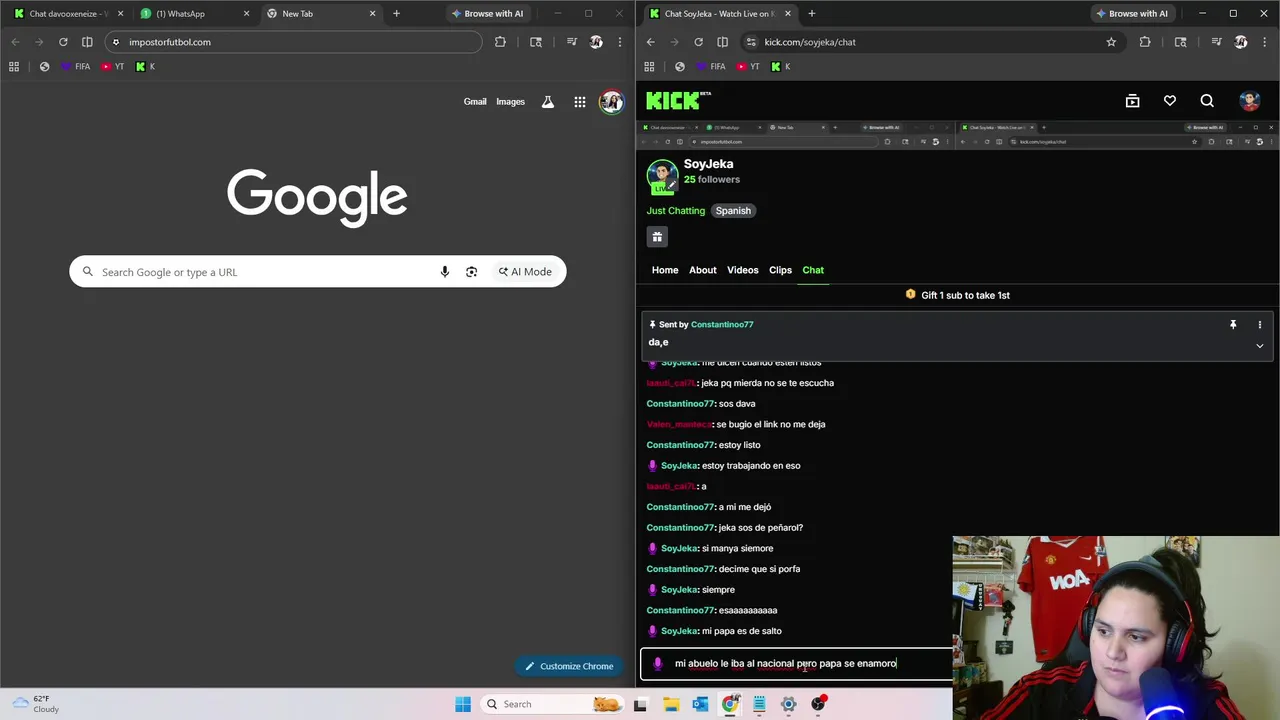Open Kick browse icon in header
This screenshot has width=1280, height=720.
[x=1132, y=101]
